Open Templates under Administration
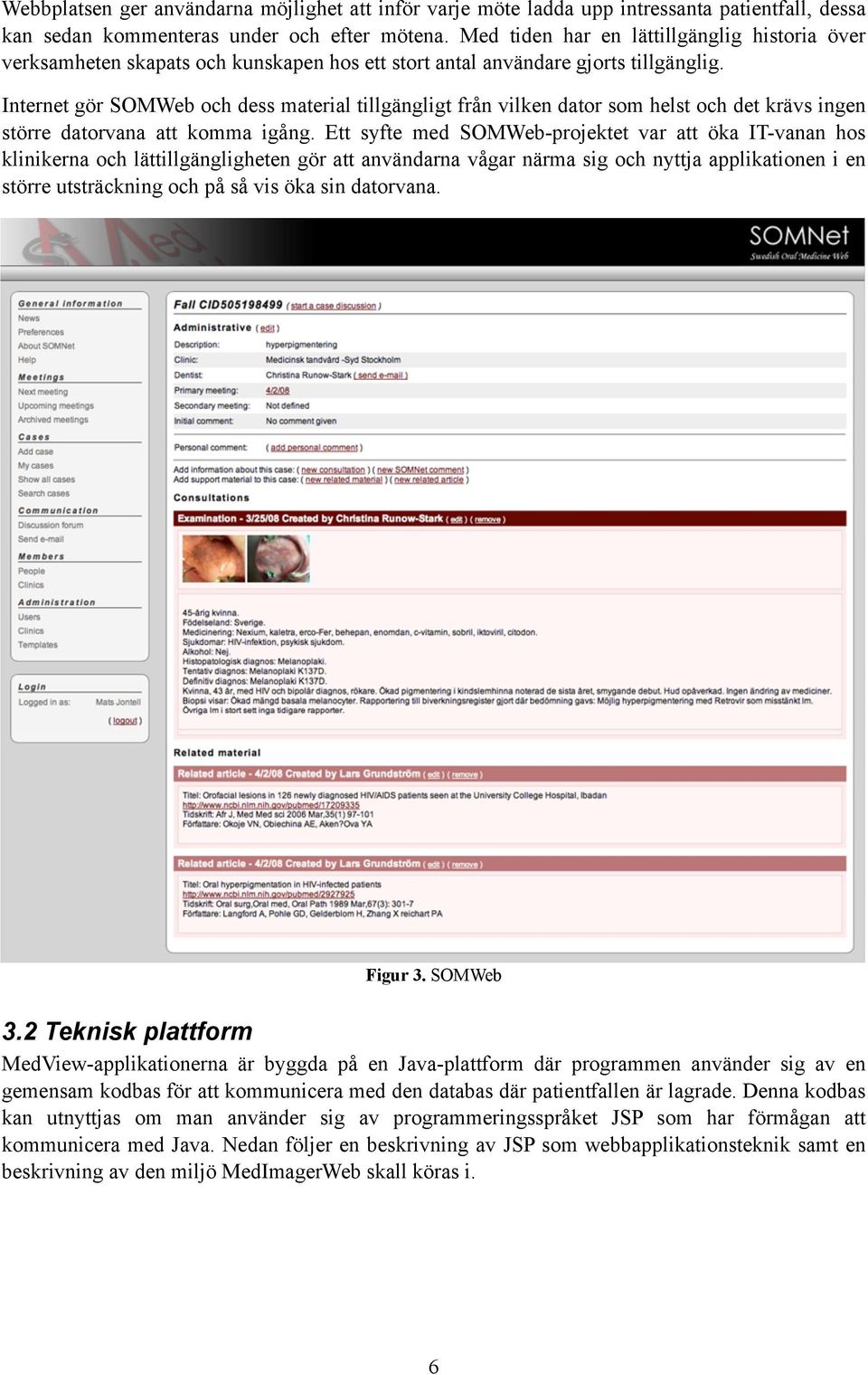The image size is (868, 1375). (38, 645)
